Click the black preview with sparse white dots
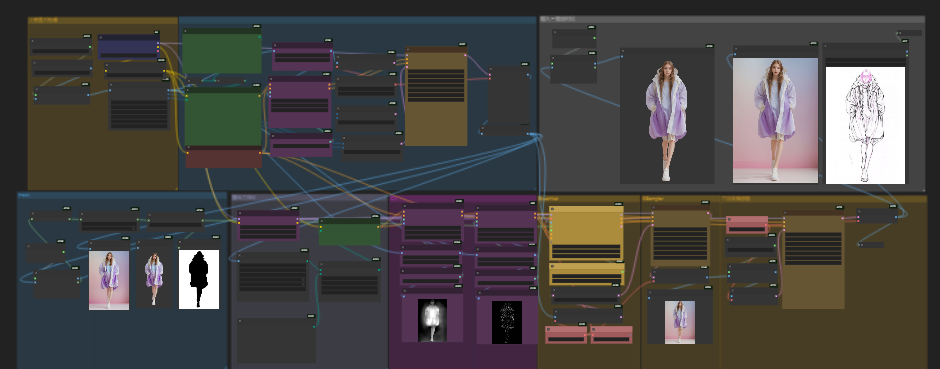The image size is (940, 369). [507, 322]
